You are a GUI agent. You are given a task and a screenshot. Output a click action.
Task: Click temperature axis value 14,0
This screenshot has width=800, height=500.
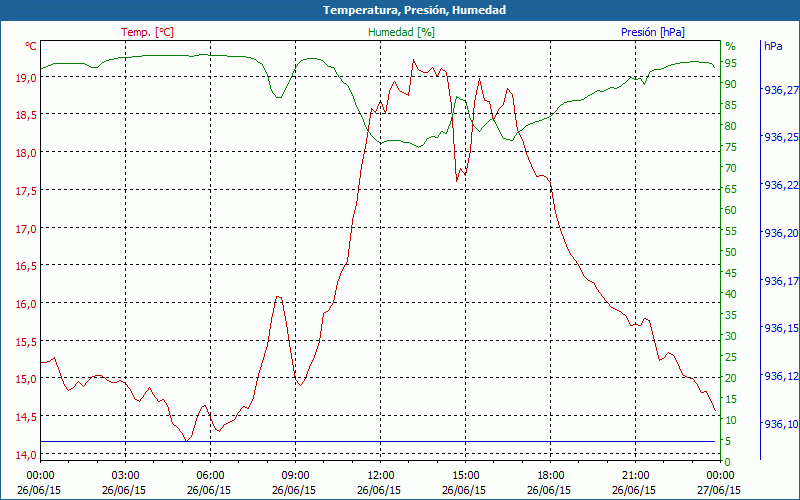[x=26, y=455]
